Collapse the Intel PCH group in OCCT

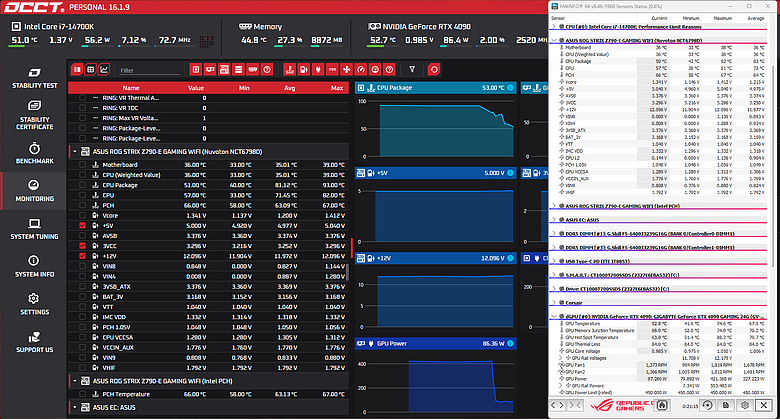[x=75, y=381]
